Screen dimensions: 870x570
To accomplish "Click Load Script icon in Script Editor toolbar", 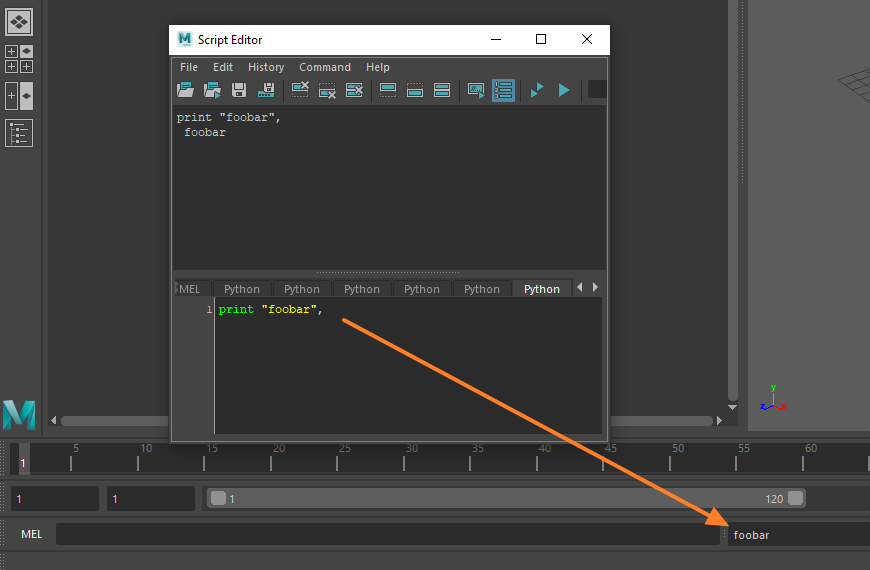I will (185, 90).
